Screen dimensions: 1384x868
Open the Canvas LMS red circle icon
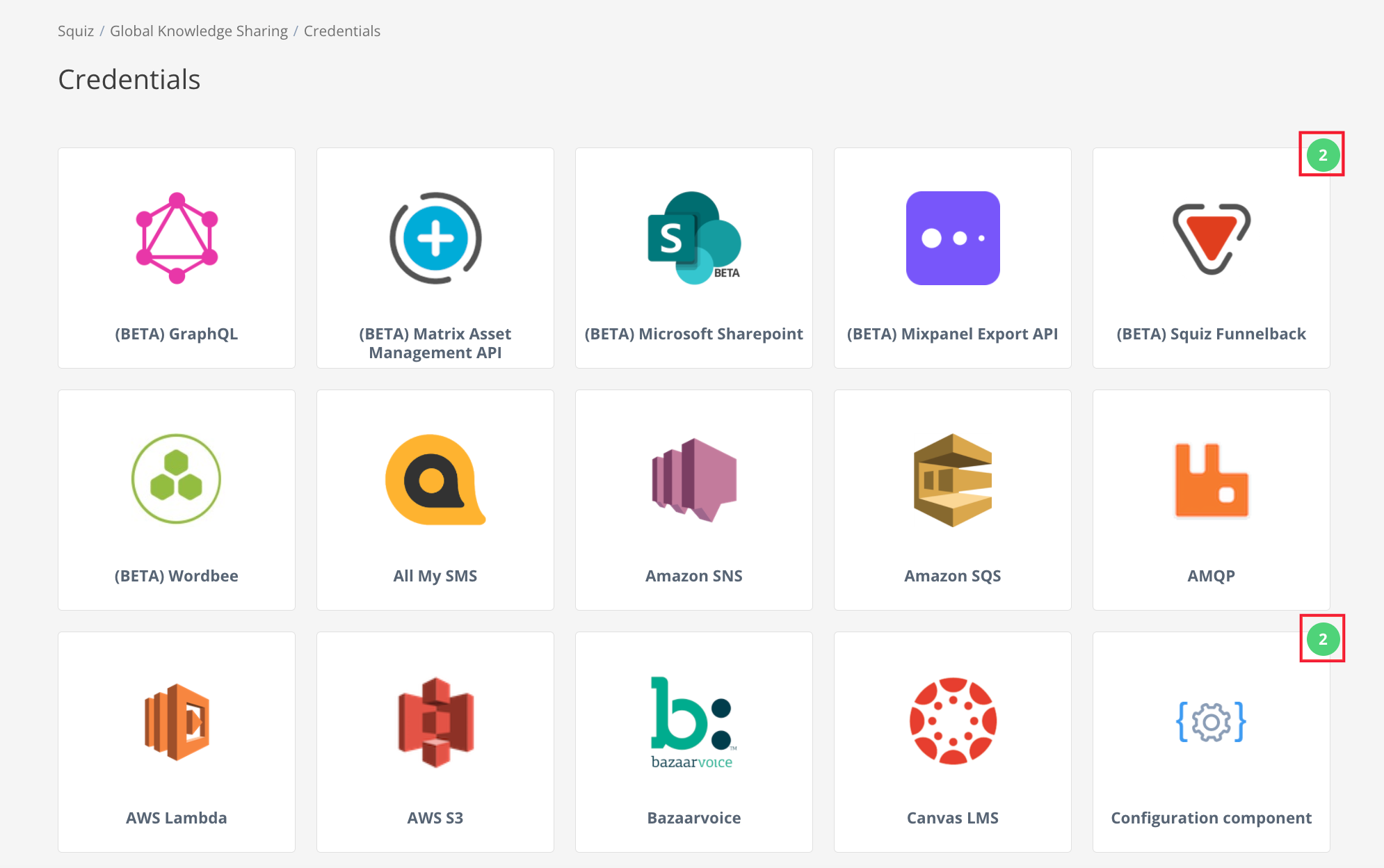coord(953,721)
